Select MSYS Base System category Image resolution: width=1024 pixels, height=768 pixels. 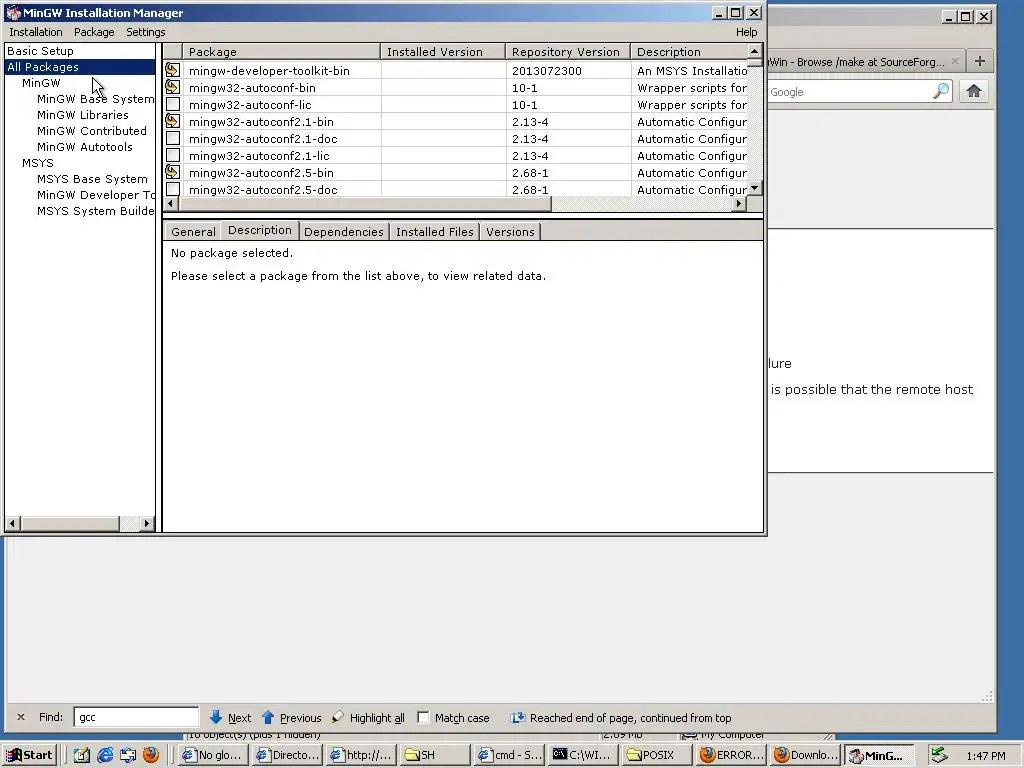click(x=92, y=179)
